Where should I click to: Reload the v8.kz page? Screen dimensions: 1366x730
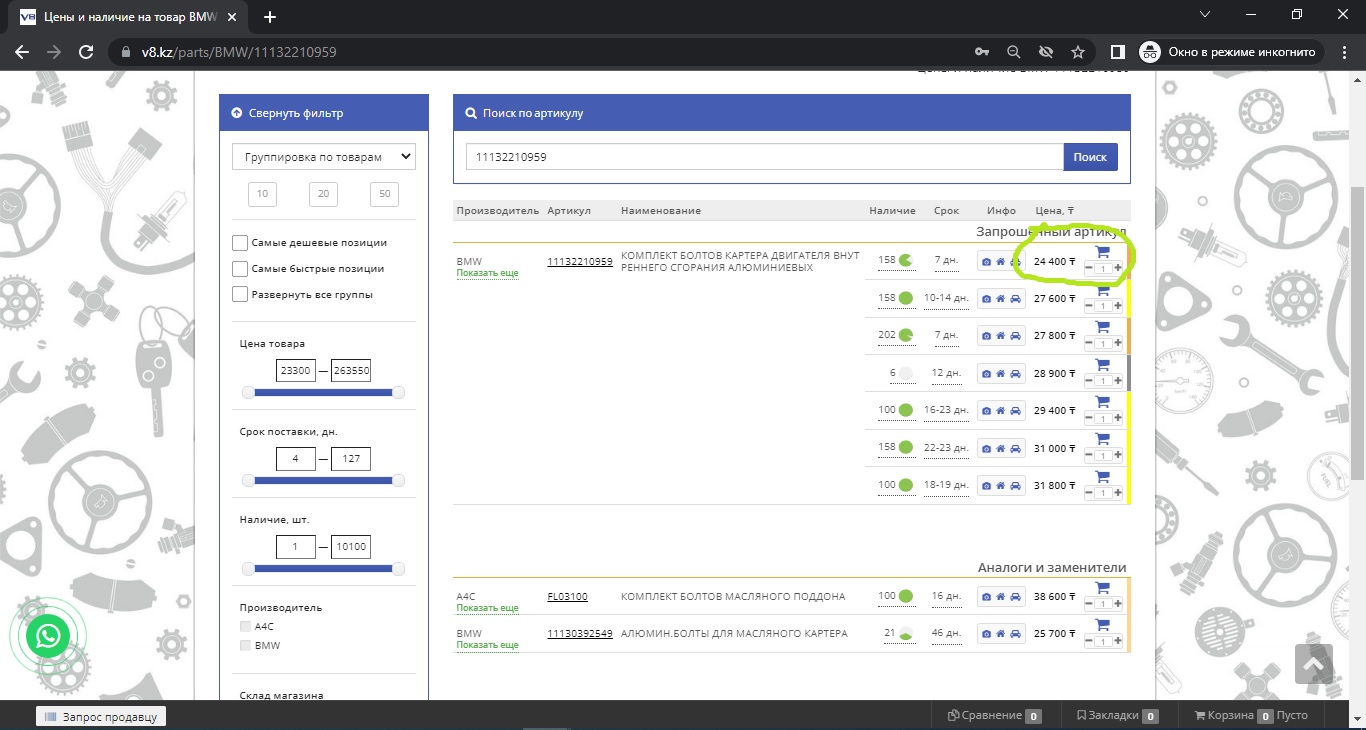[86, 52]
